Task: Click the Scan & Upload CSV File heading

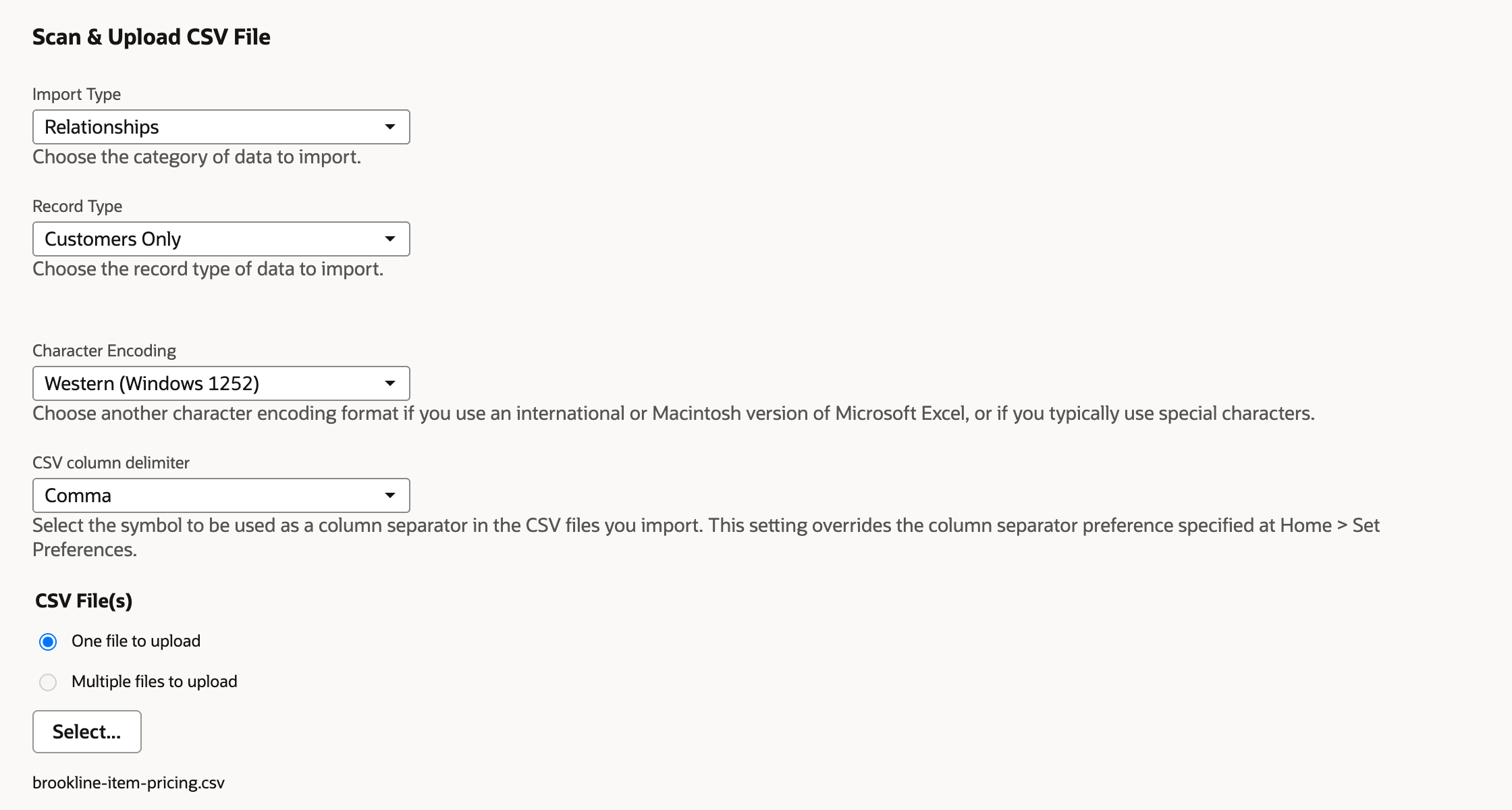Action: pyautogui.click(x=151, y=37)
